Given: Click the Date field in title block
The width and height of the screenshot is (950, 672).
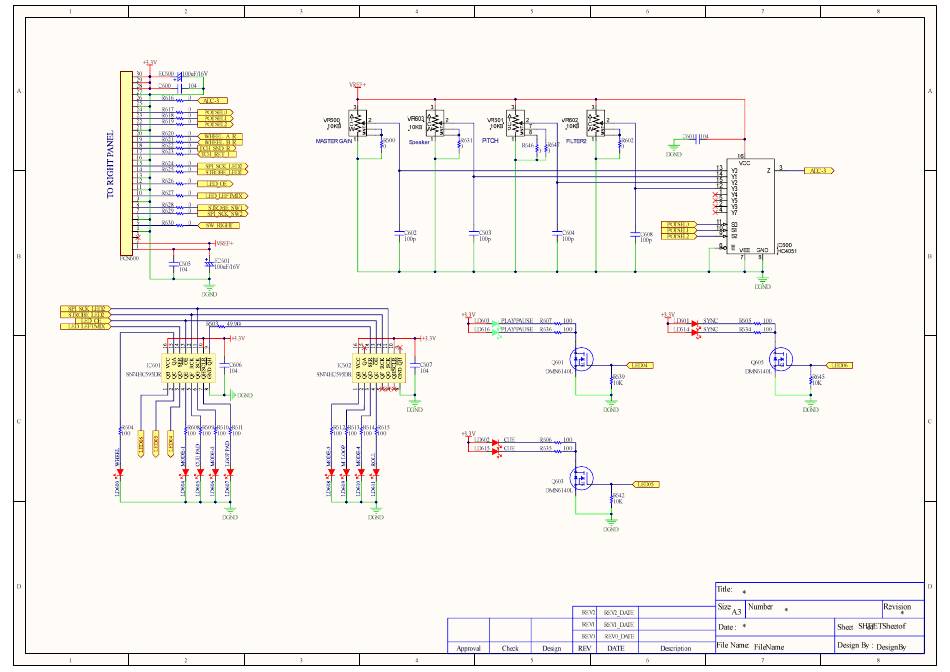Looking at the screenshot, I should click(775, 627).
